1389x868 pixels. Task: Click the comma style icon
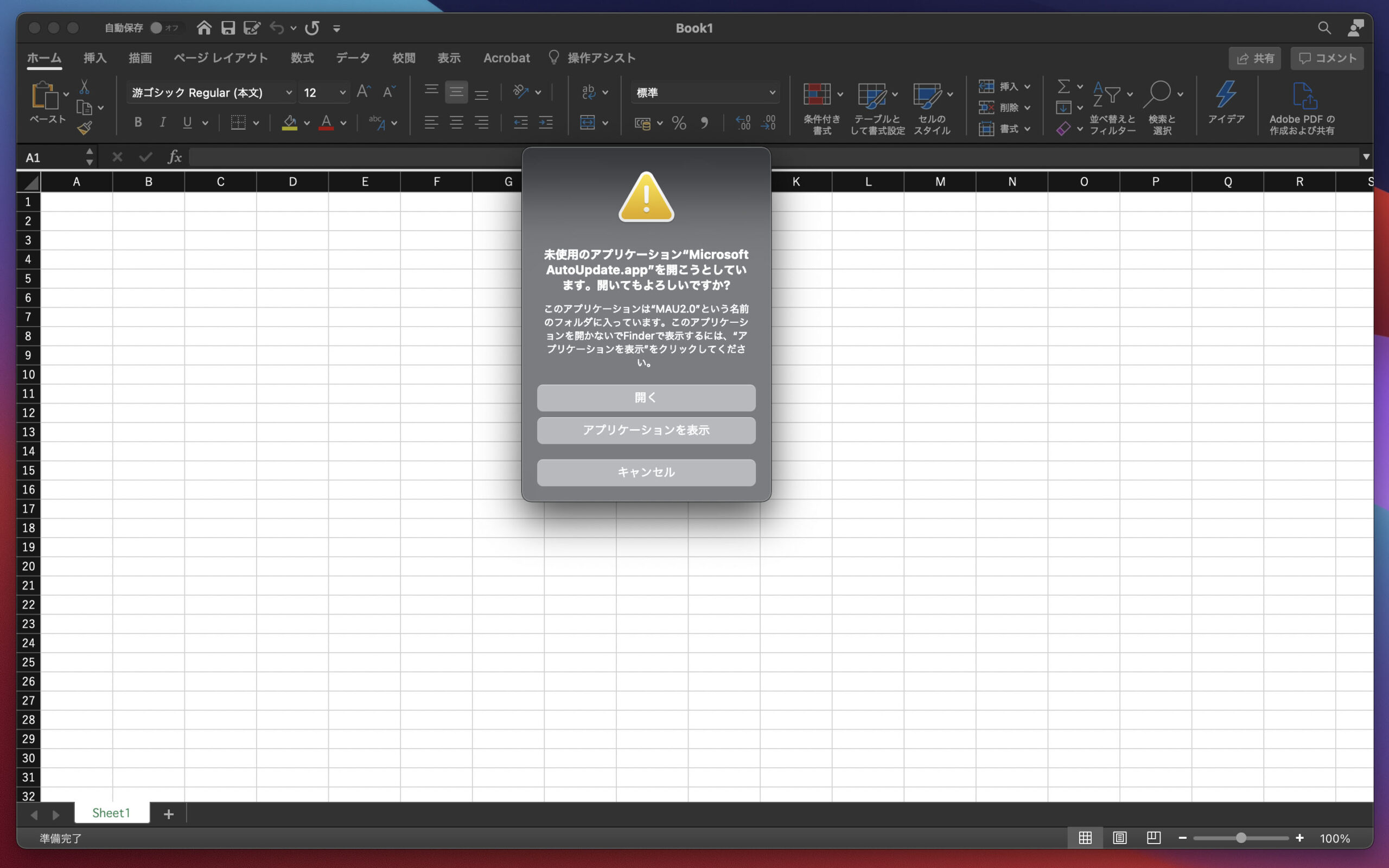pyautogui.click(x=704, y=123)
